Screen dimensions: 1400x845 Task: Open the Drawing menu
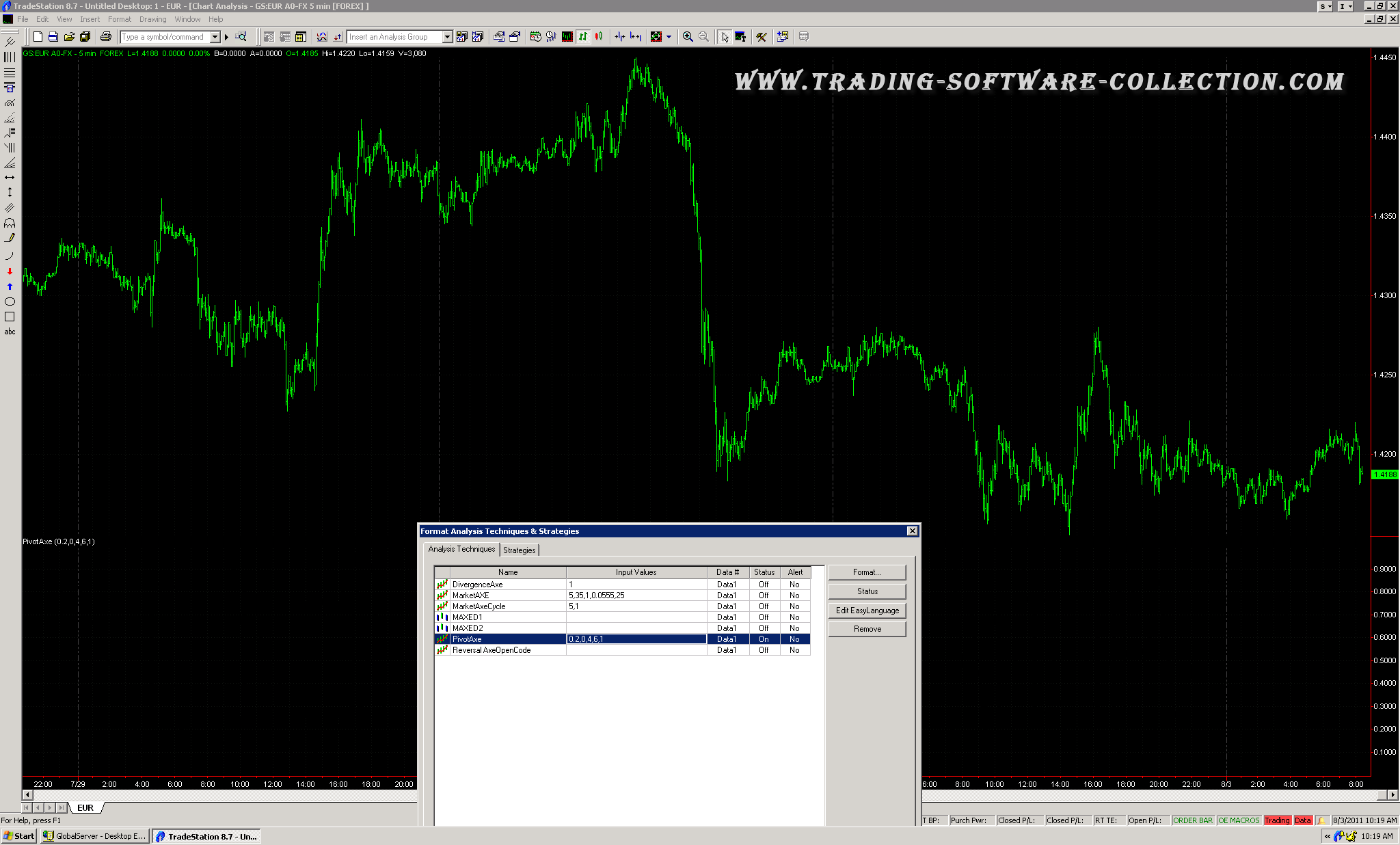[x=152, y=19]
